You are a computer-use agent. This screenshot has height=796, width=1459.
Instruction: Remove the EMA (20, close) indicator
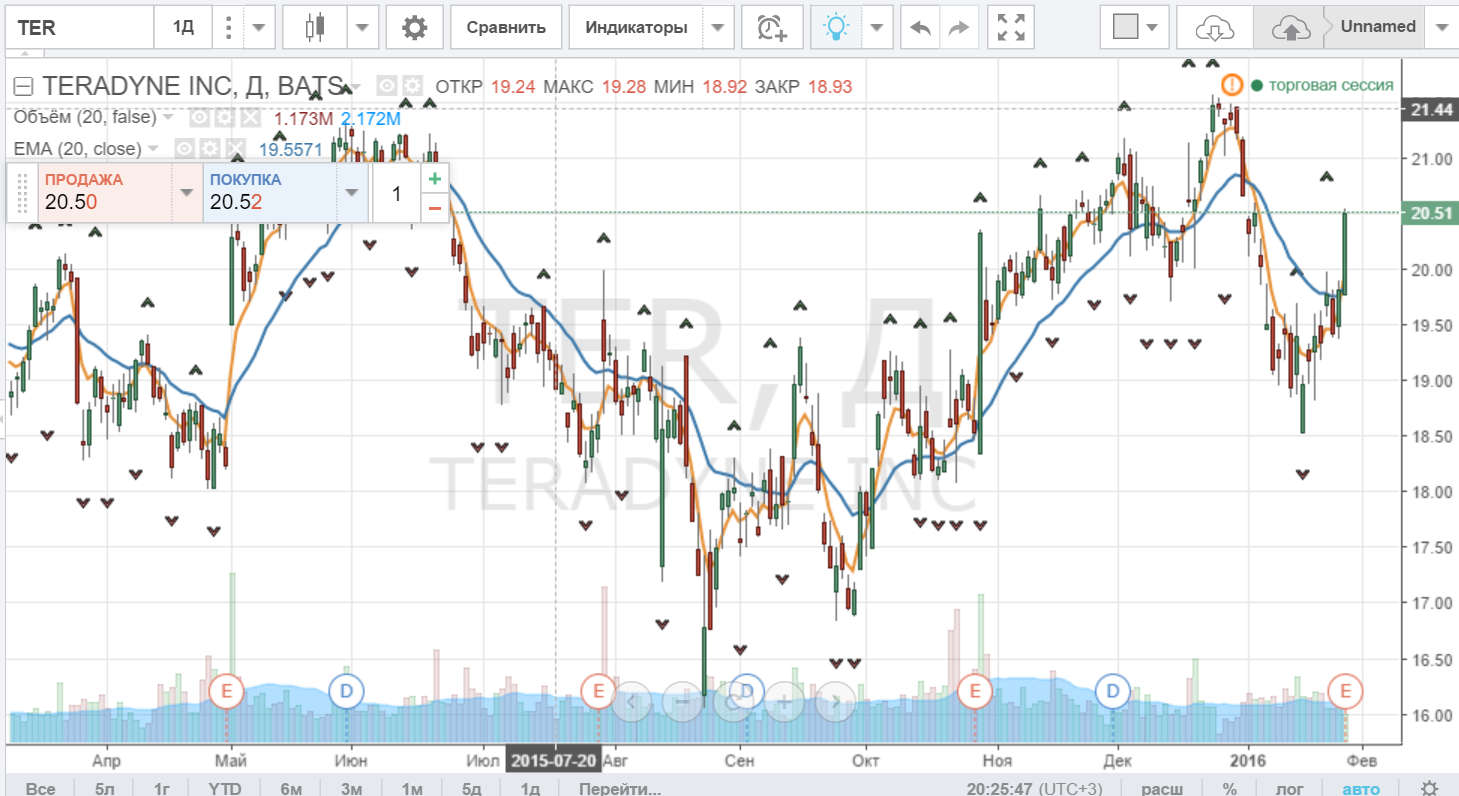coord(236,149)
